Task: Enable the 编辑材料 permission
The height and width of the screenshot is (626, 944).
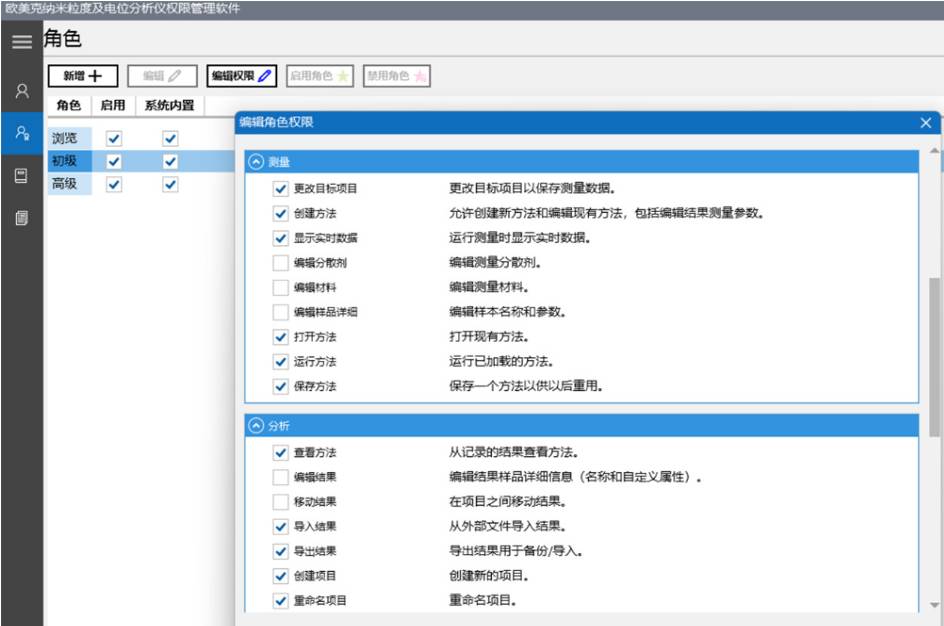Action: (281, 287)
